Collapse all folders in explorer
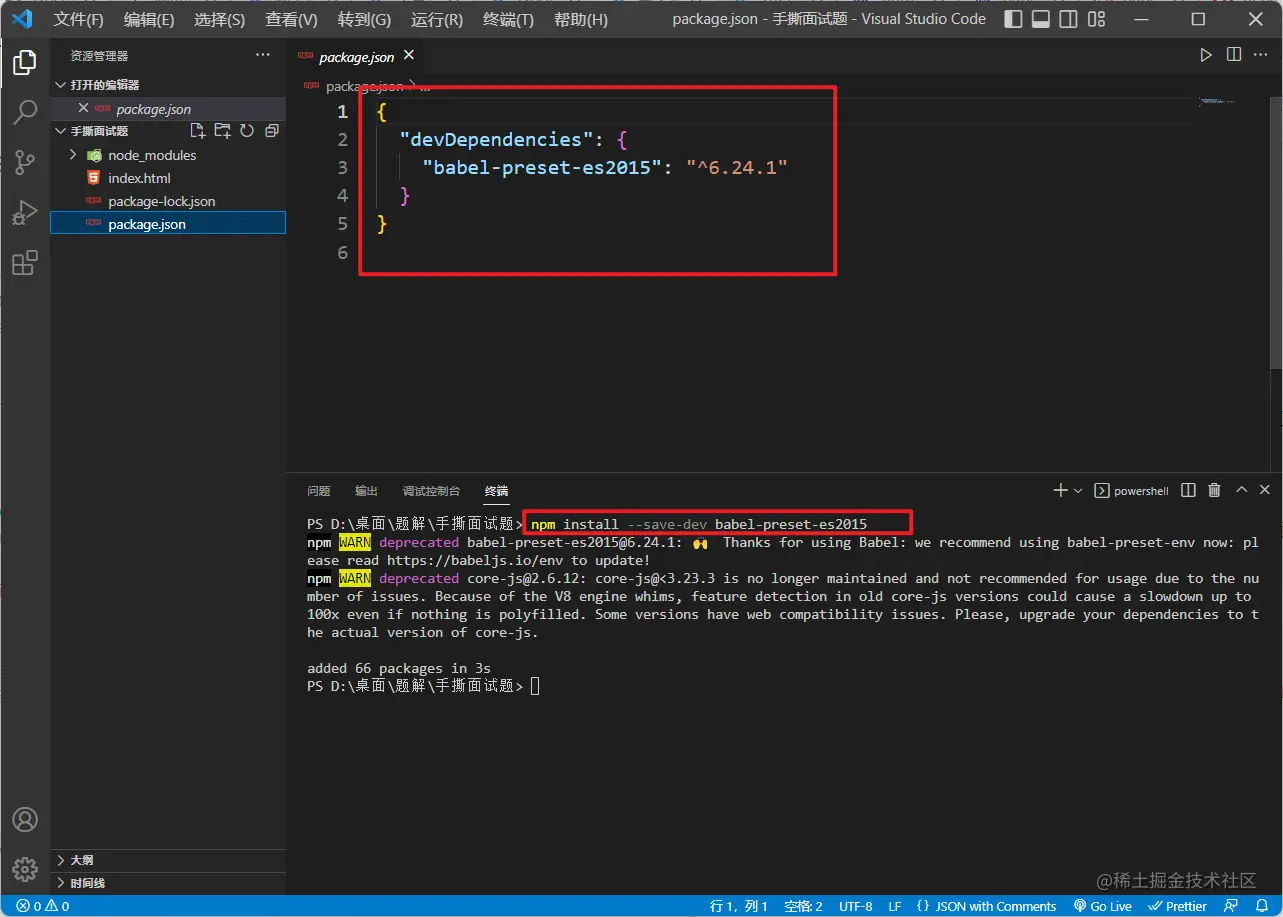This screenshot has height=917, width=1283. pos(271,131)
